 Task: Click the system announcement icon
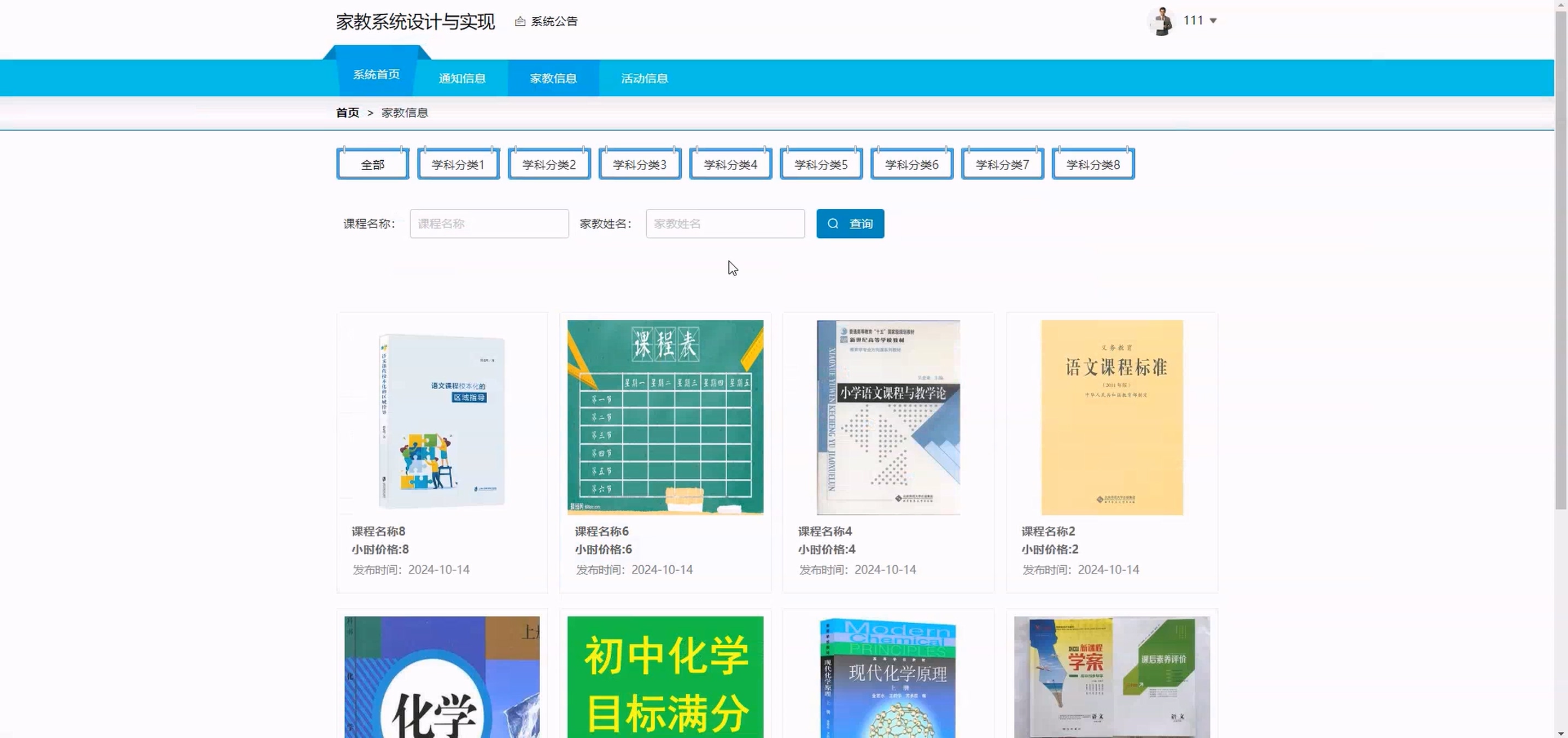point(520,21)
